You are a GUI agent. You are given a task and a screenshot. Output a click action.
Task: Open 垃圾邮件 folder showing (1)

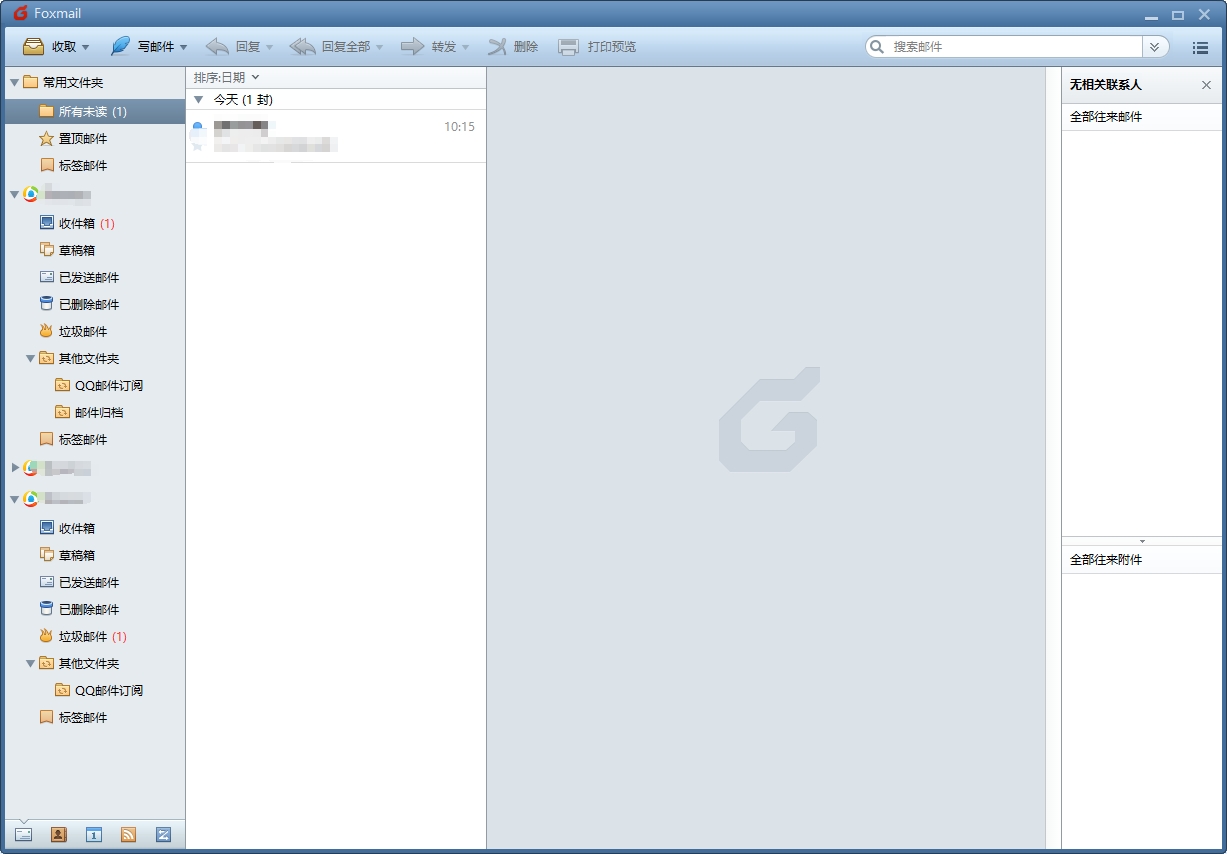[x=94, y=636]
